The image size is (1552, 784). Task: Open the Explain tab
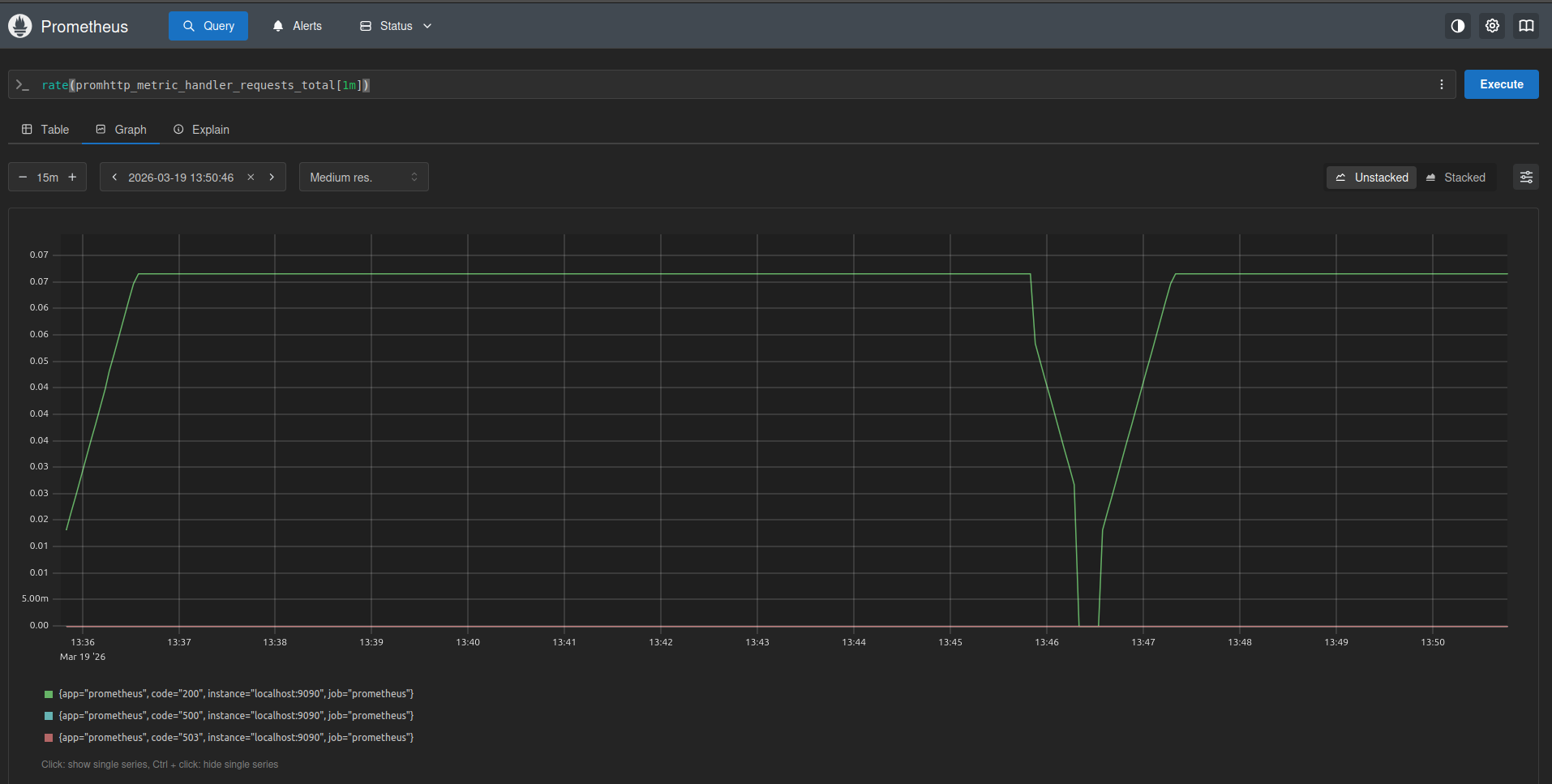tap(201, 130)
